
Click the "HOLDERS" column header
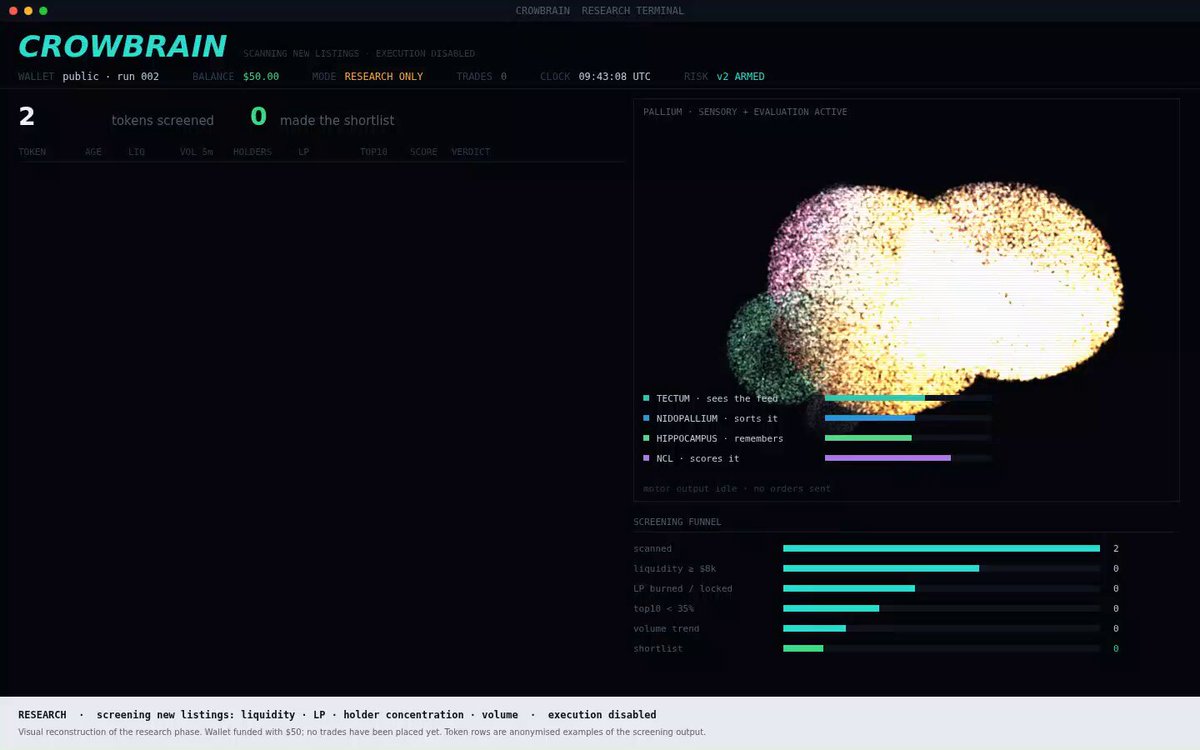click(x=252, y=152)
